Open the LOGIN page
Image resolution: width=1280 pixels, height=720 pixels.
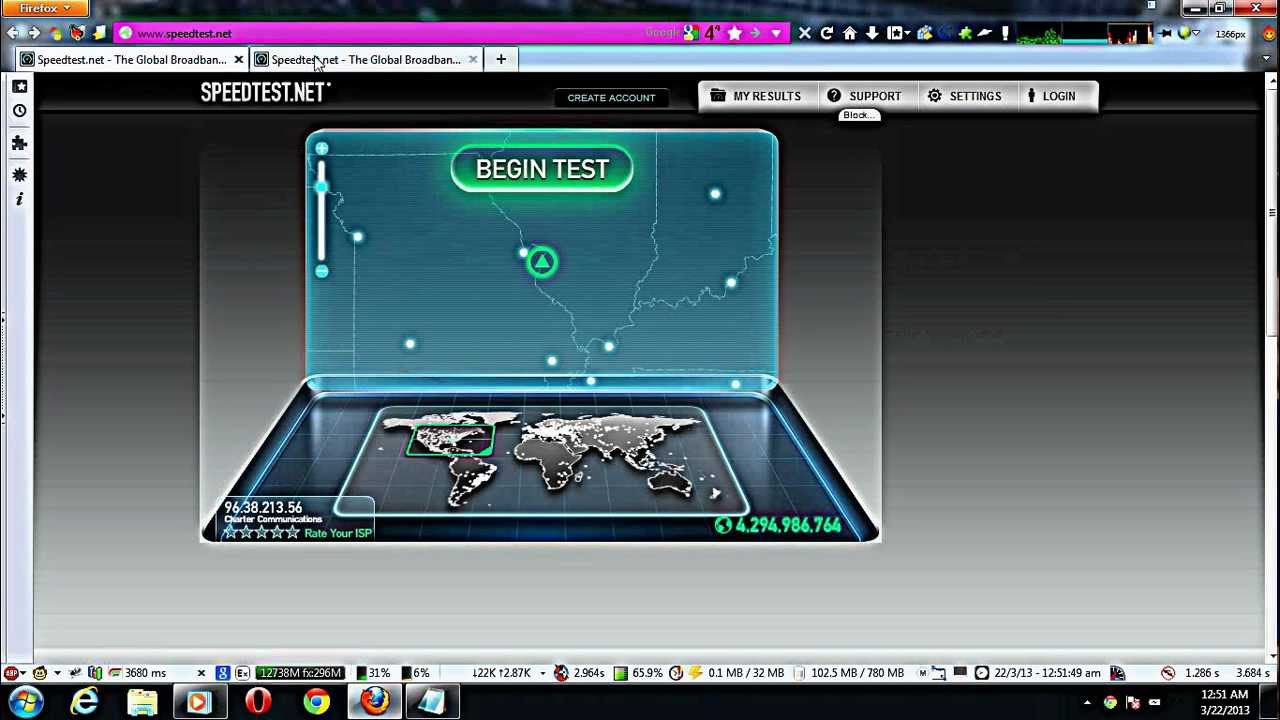(1050, 96)
